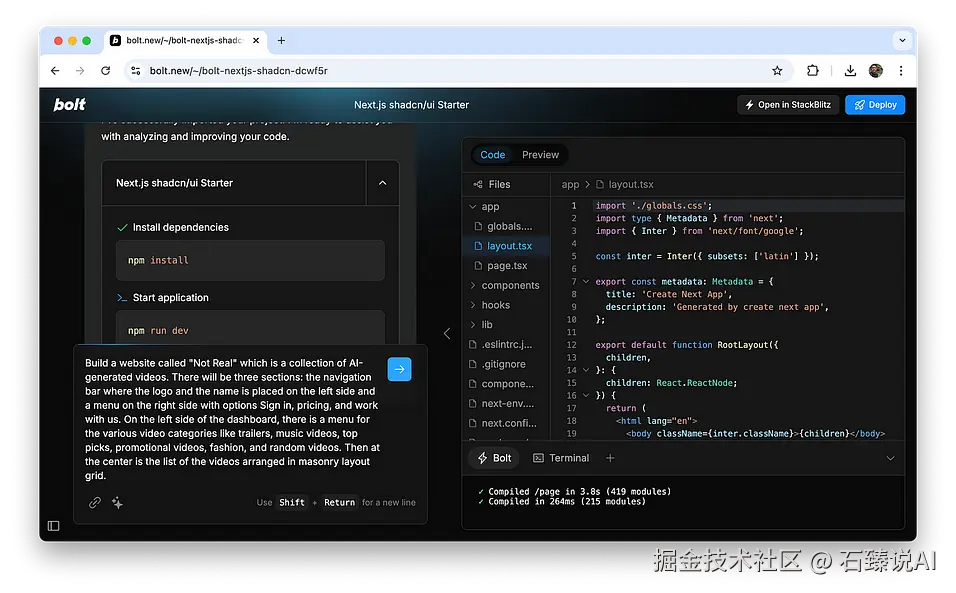The image size is (956, 593).
Task: Switch to the Preview view
Action: [540, 155]
